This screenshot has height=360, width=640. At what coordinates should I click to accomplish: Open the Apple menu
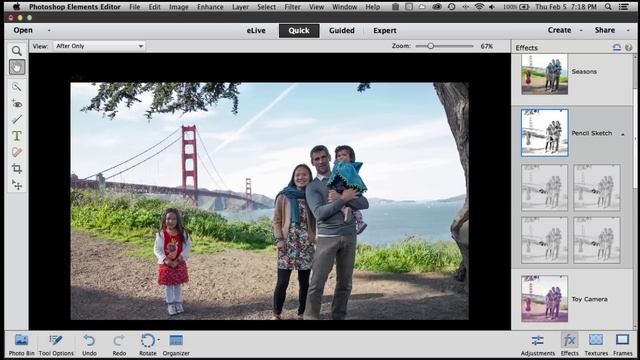16,7
